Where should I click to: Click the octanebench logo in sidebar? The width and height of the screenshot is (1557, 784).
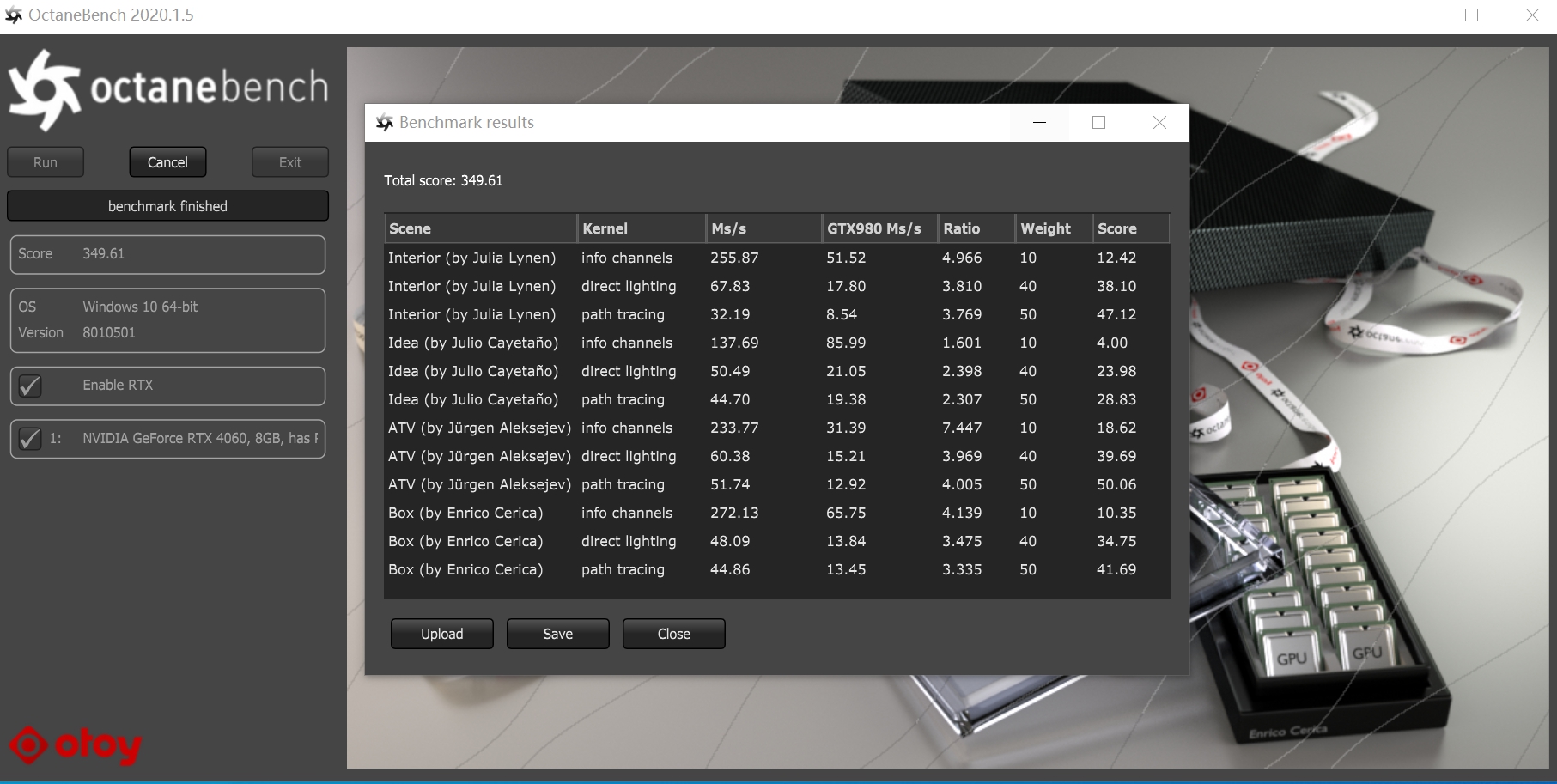click(x=168, y=88)
